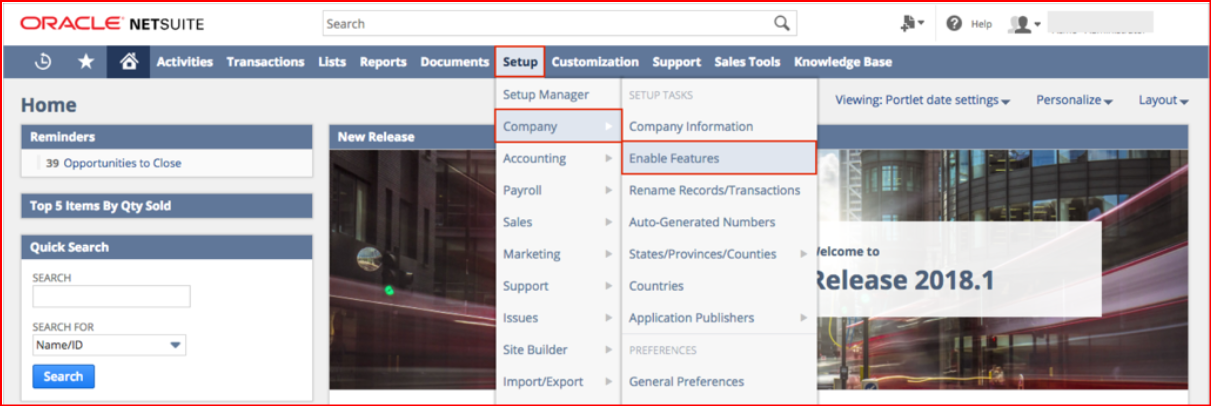Open the Search For Name/ID dropdown
Screen dimensions: 1211x406
click(x=109, y=345)
